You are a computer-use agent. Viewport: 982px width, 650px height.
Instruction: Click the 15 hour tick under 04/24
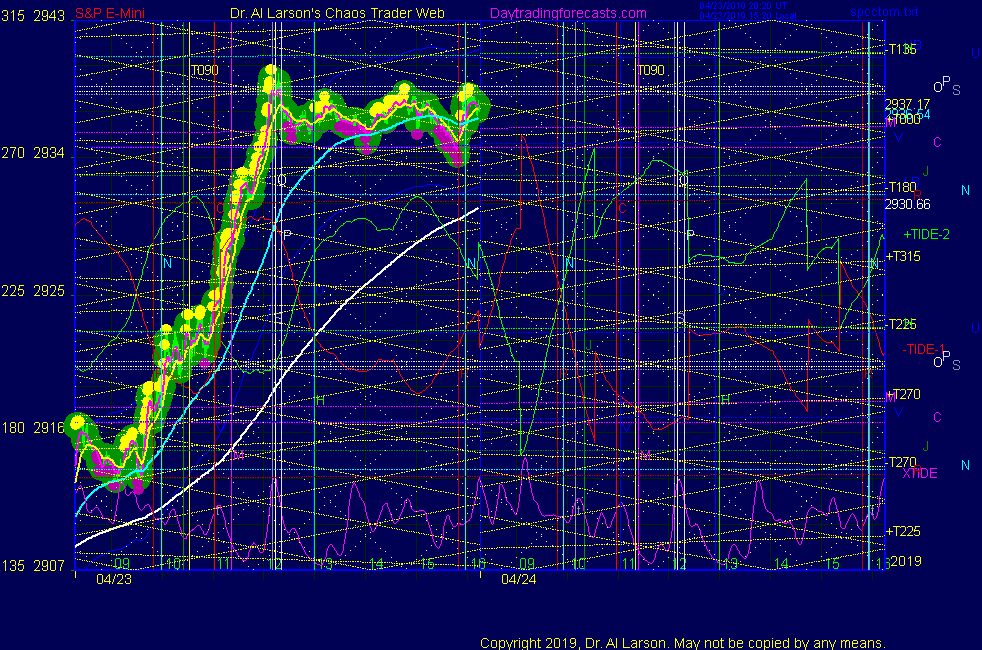831,564
